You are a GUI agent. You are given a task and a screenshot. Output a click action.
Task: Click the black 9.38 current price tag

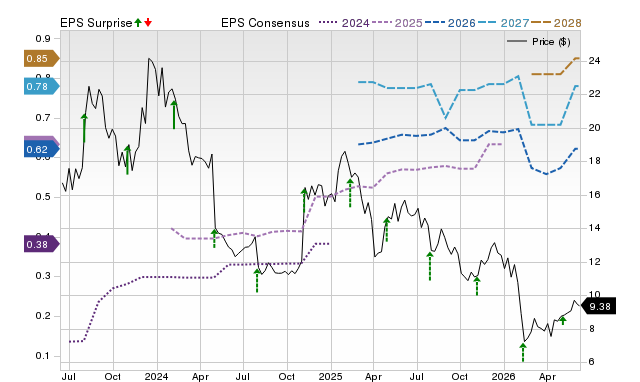click(x=598, y=306)
